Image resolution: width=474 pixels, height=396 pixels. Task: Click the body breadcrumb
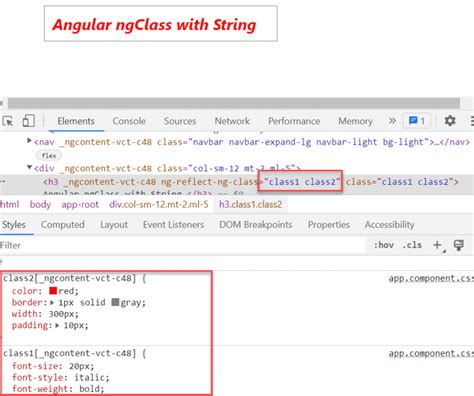coord(40,204)
